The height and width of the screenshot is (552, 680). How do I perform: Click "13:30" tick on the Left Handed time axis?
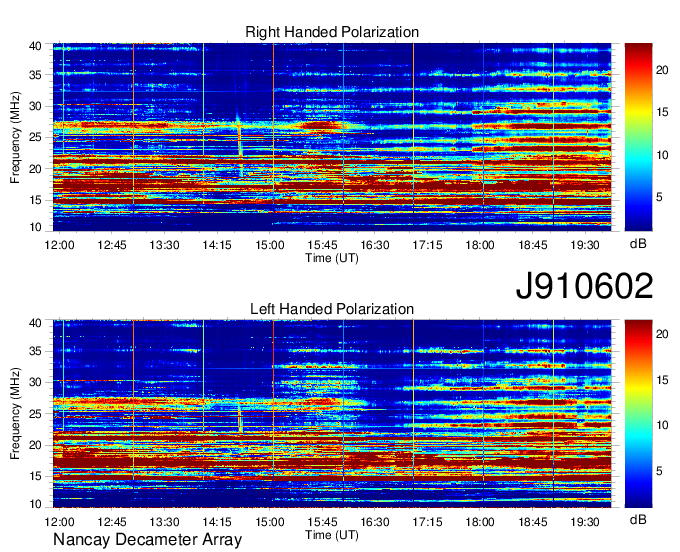tap(164, 522)
